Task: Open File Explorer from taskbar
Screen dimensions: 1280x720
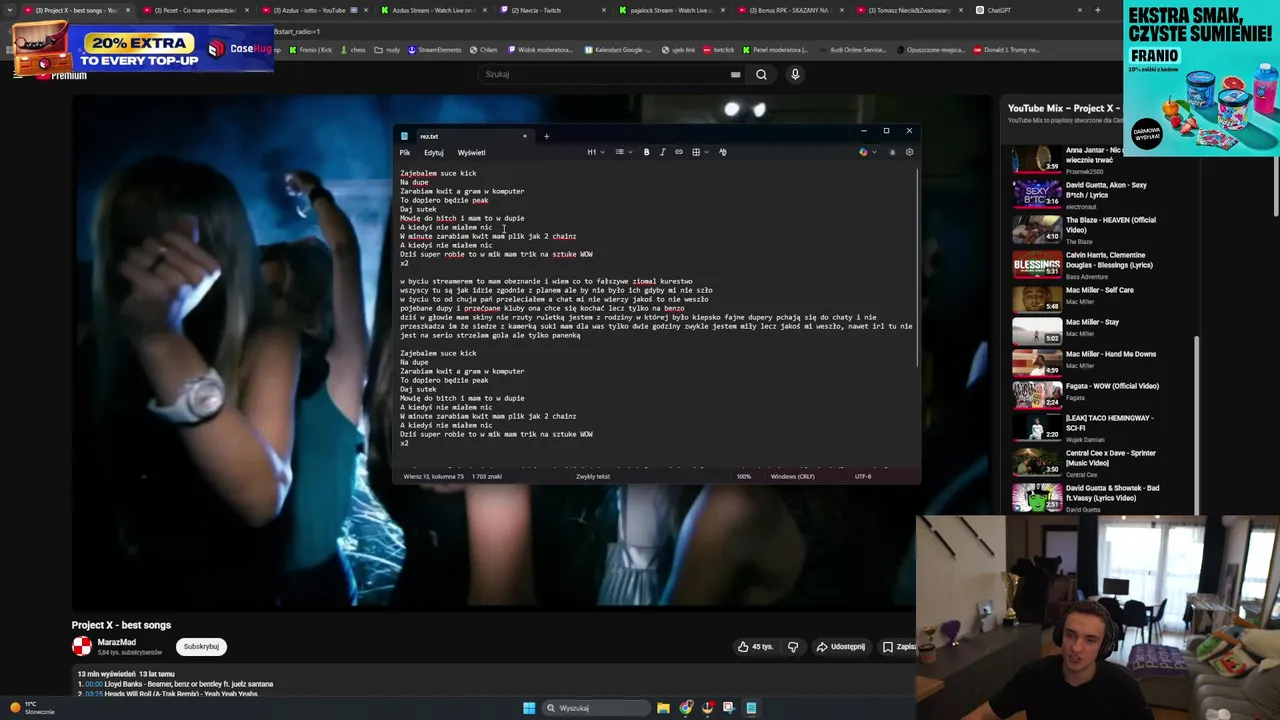Action: 663,708
